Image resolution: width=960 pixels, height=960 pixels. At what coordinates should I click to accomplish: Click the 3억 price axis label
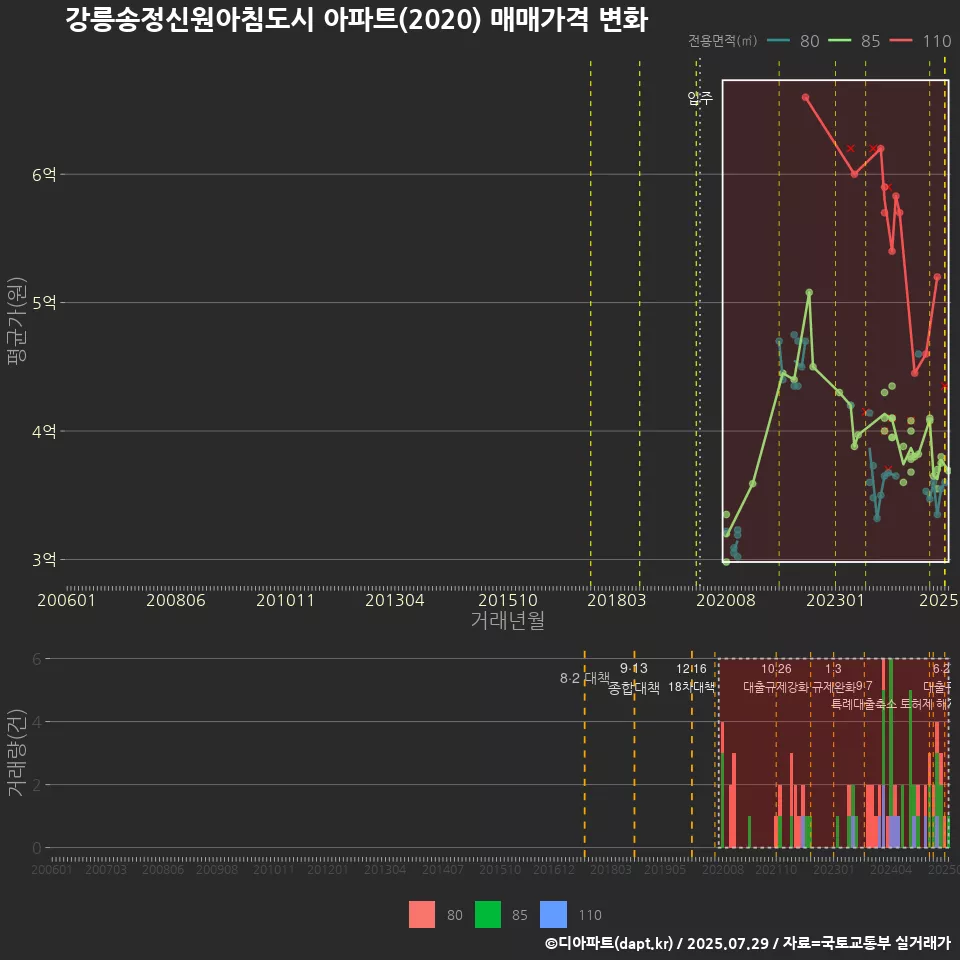(44, 560)
